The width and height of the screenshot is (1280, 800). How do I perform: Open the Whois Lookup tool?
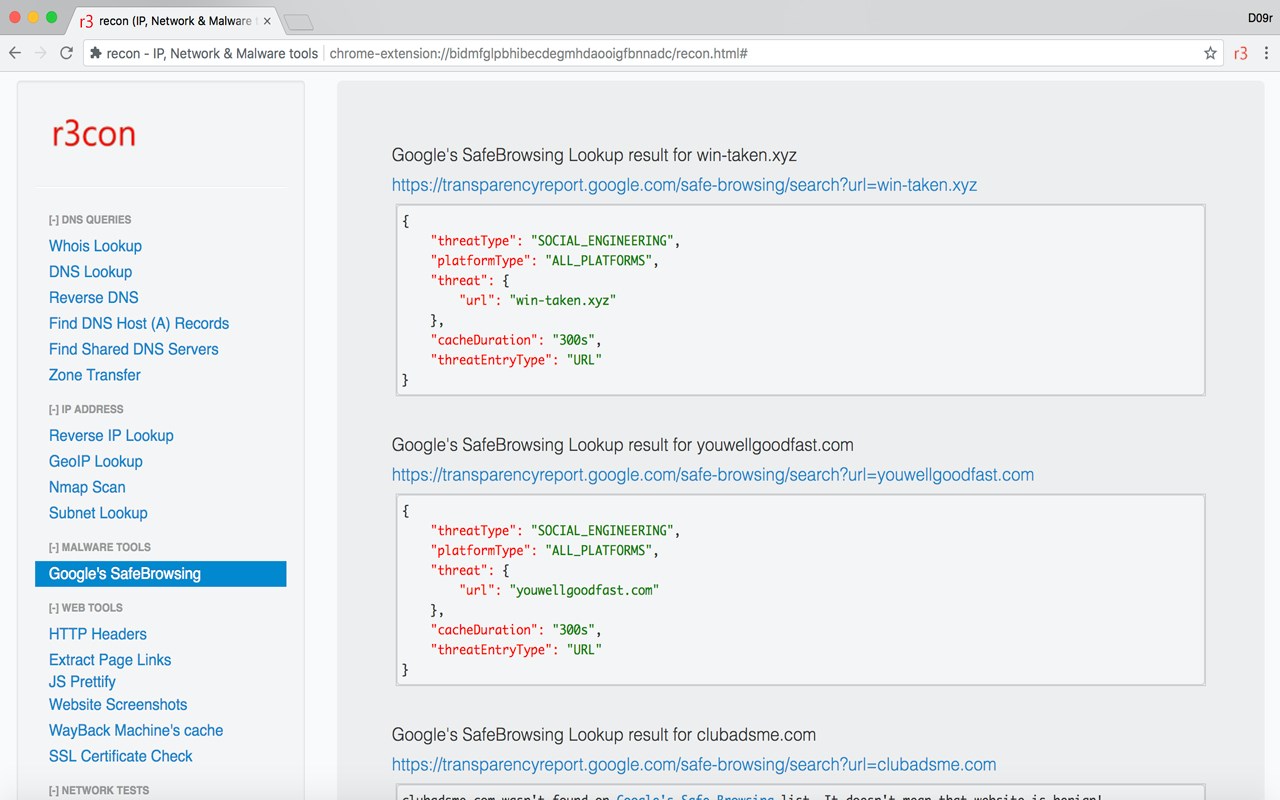95,246
